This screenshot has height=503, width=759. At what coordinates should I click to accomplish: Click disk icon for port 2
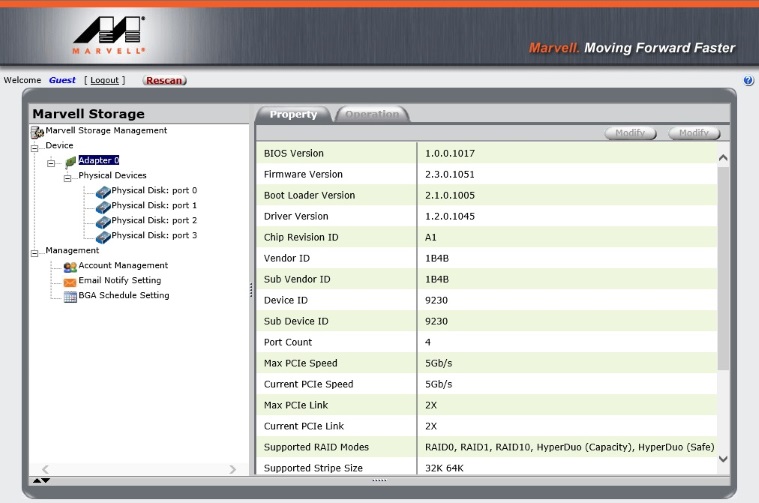(103, 222)
